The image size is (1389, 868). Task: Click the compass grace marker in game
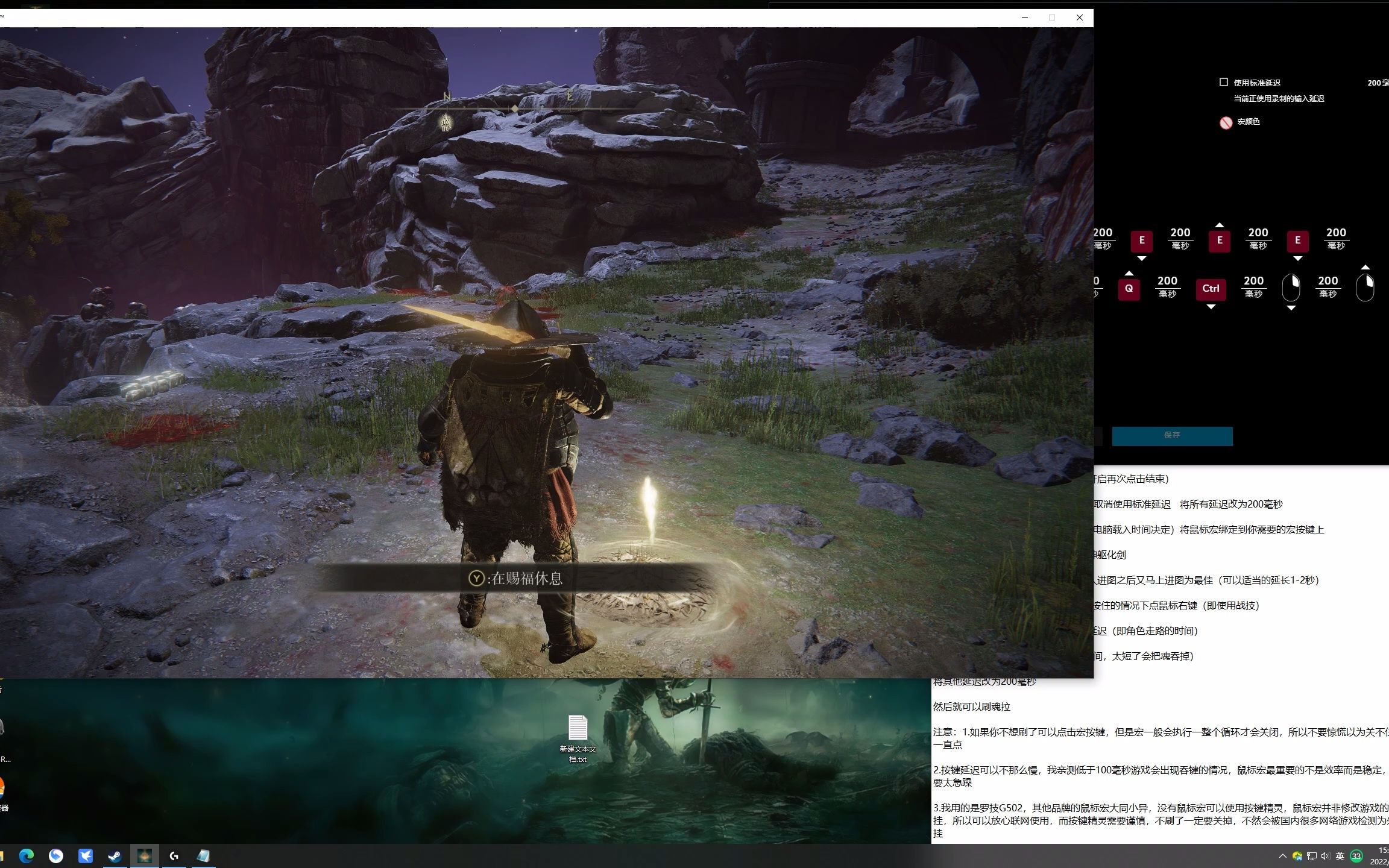click(x=446, y=123)
